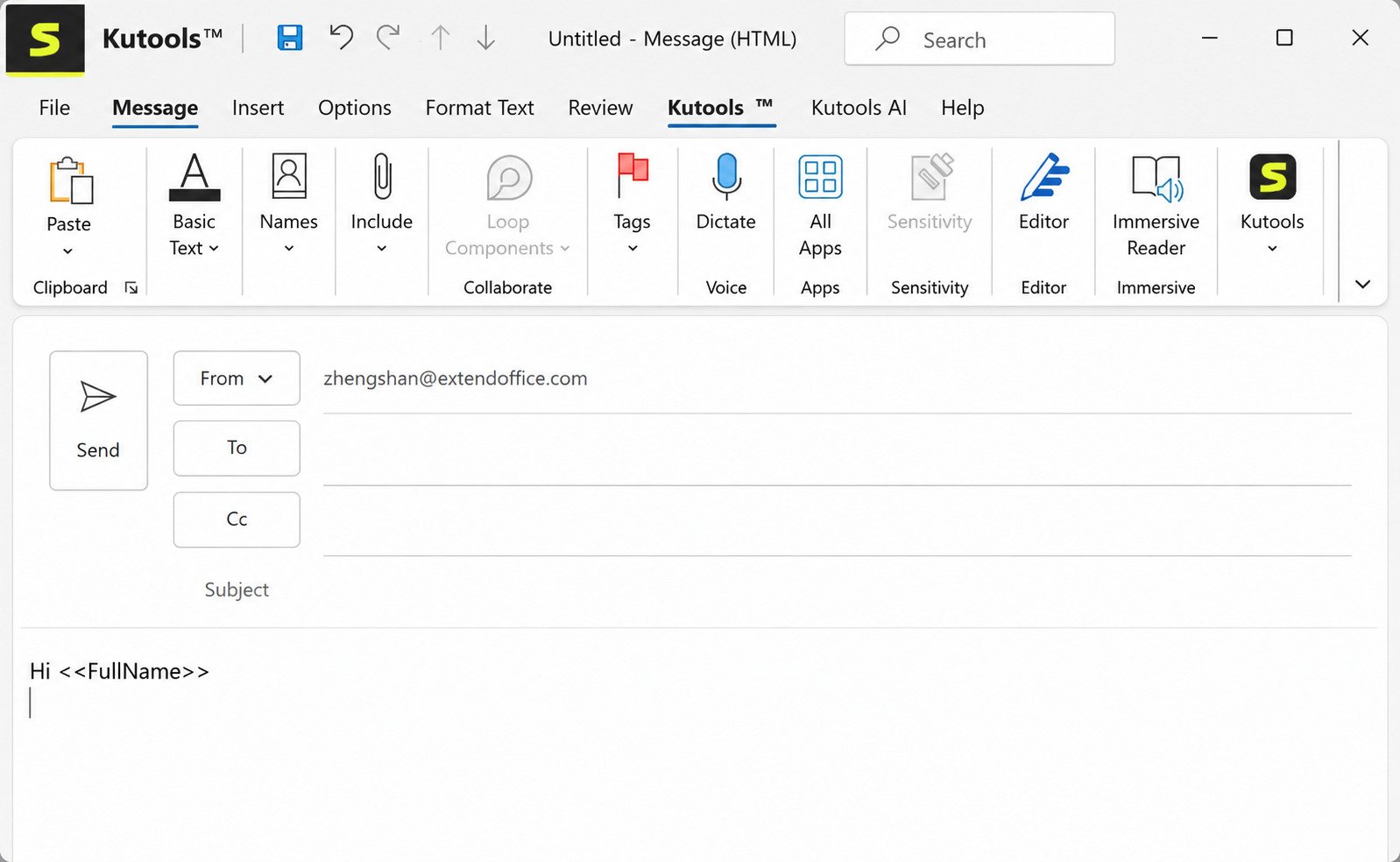
Task: Click the Include paperclip icon
Action: point(382,176)
